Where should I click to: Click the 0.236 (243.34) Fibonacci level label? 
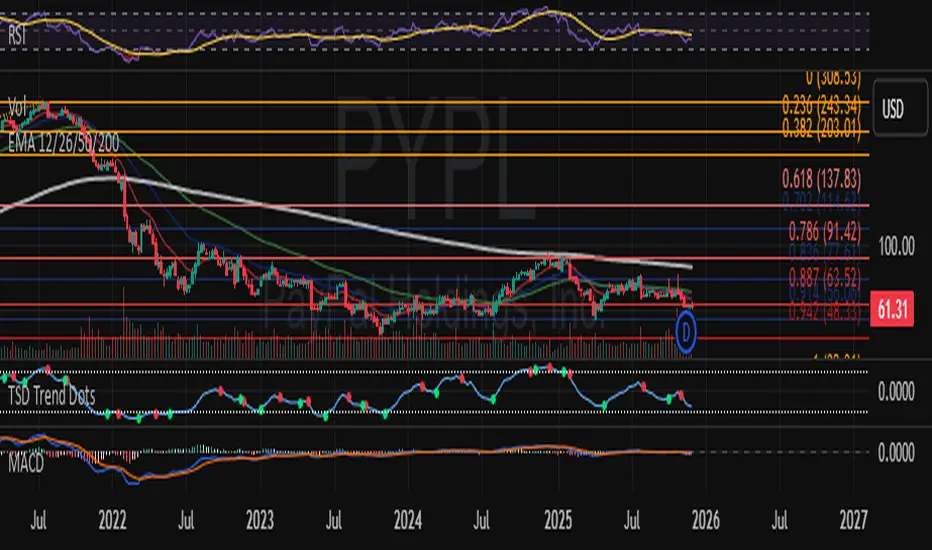821,106
